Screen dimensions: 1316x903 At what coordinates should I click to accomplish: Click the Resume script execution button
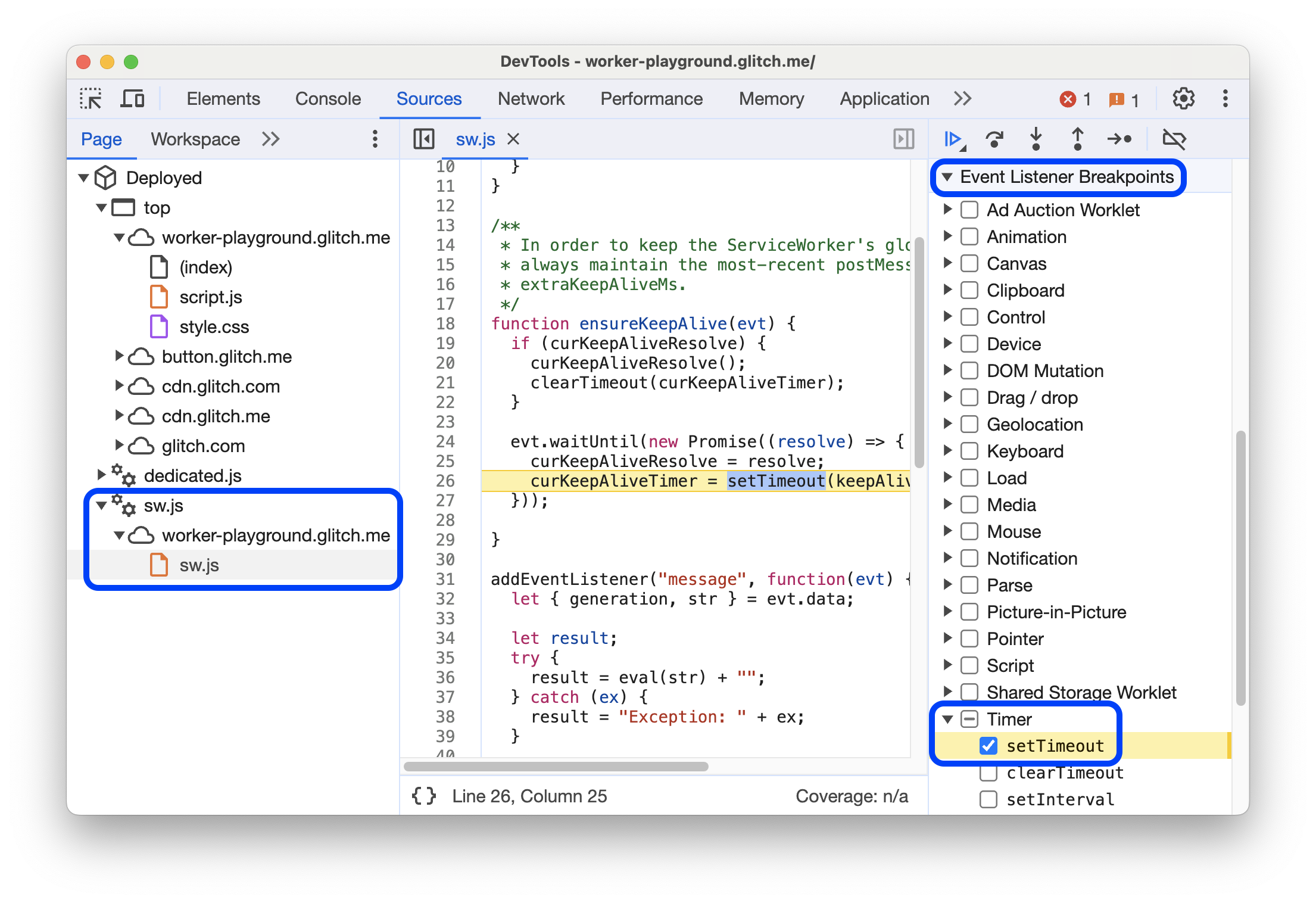pos(951,139)
